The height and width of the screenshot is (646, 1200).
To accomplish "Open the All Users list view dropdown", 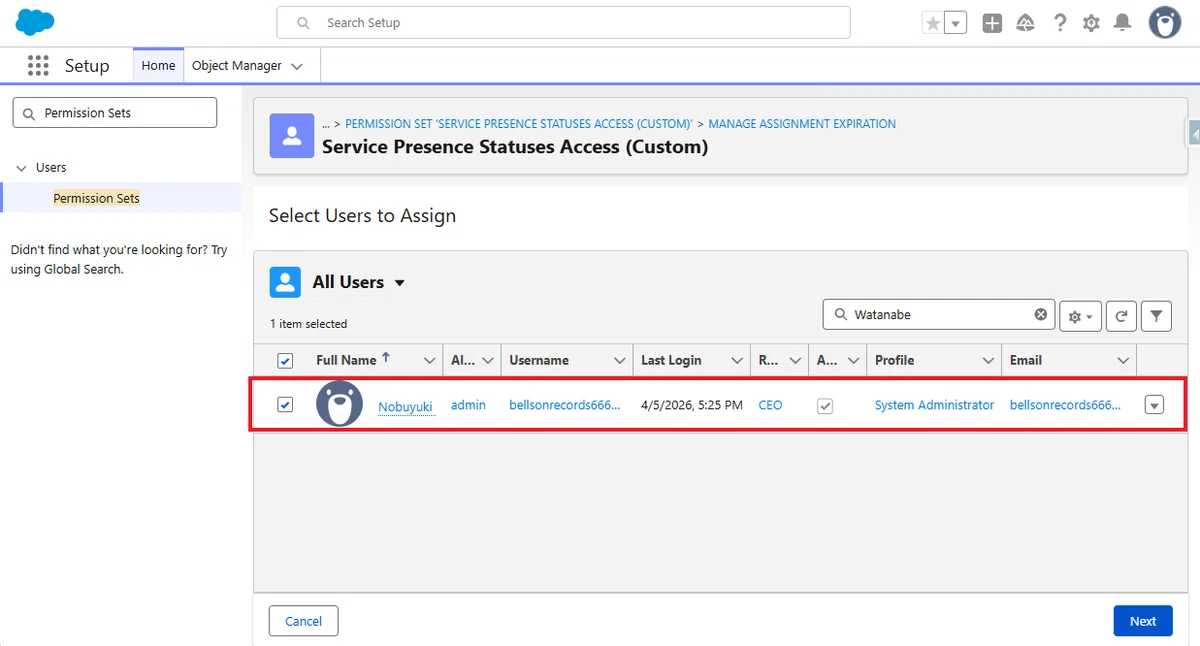I will [400, 283].
